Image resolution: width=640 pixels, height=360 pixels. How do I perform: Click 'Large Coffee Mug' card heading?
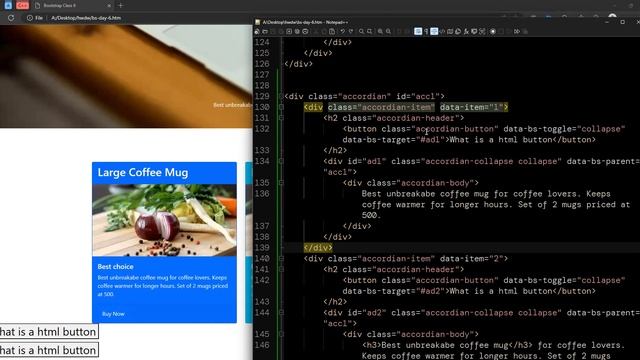pyautogui.click(x=143, y=172)
